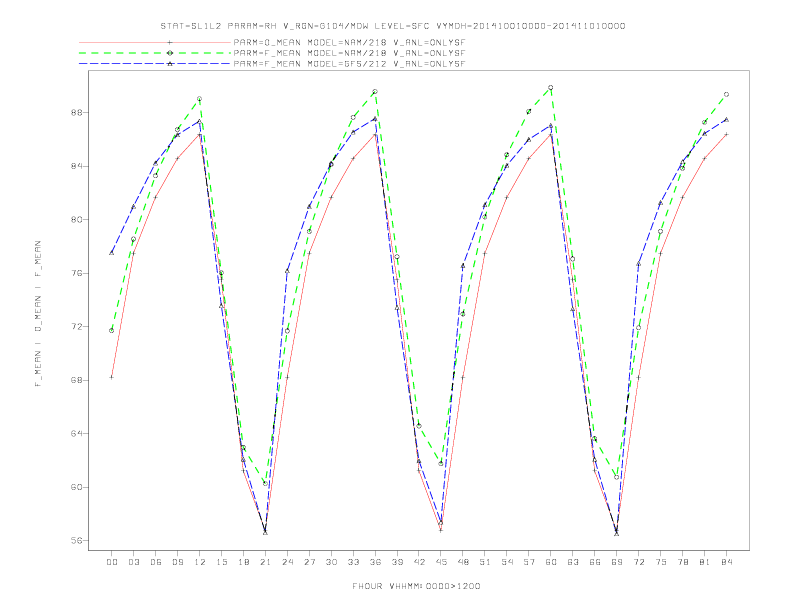Click x-axis tick label '54'

click(507, 562)
